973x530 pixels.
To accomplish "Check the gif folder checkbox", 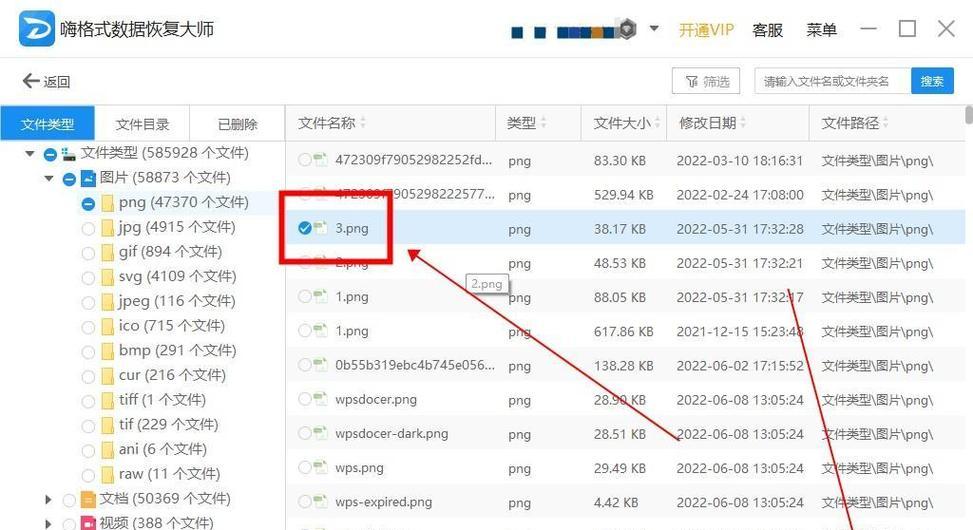I will (x=88, y=253).
